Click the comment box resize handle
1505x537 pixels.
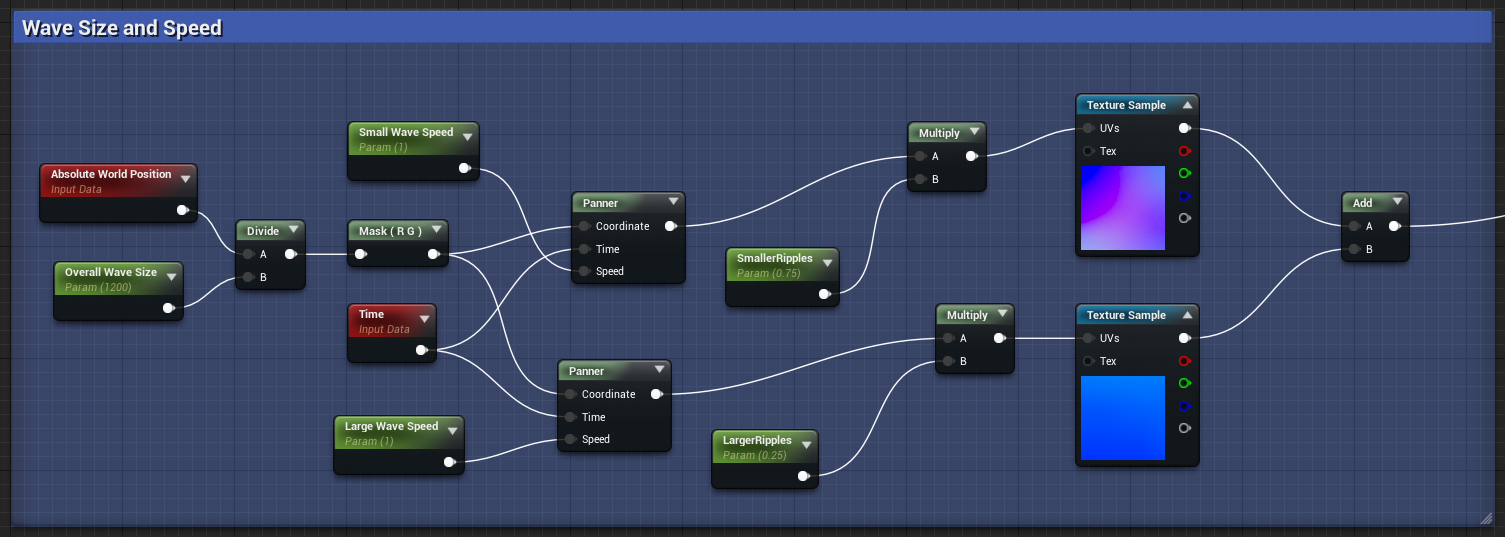tap(1486, 517)
